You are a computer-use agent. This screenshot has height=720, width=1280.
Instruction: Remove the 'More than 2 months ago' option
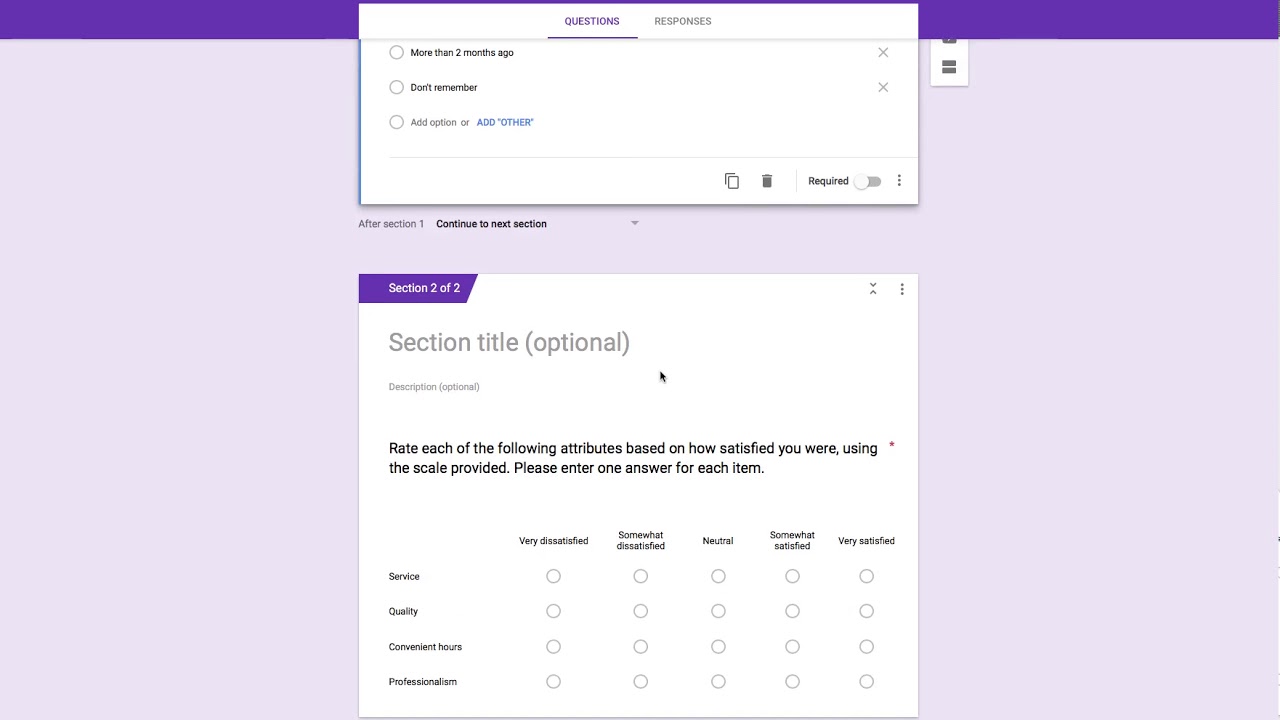883,52
